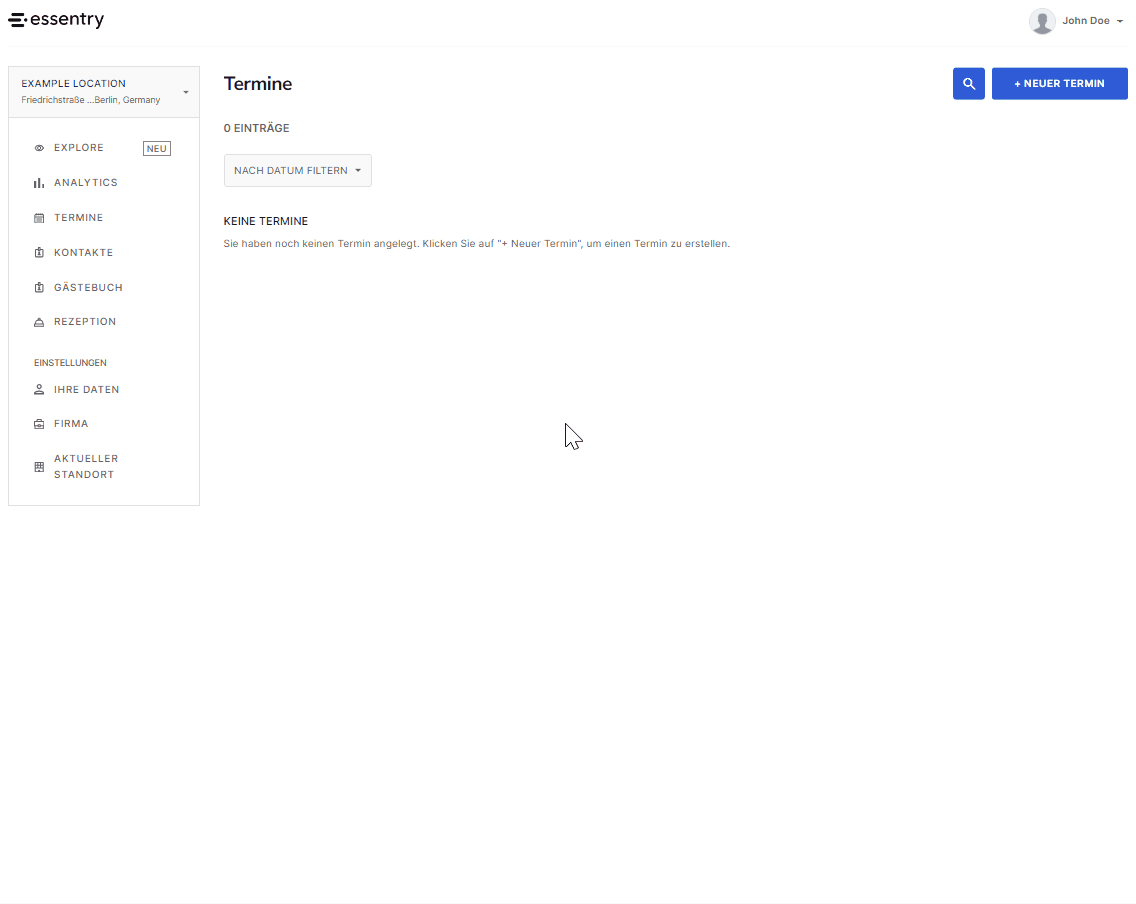The width and height of the screenshot is (1136, 904).
Task: Click the Analytics bar chart icon
Action: (39, 183)
